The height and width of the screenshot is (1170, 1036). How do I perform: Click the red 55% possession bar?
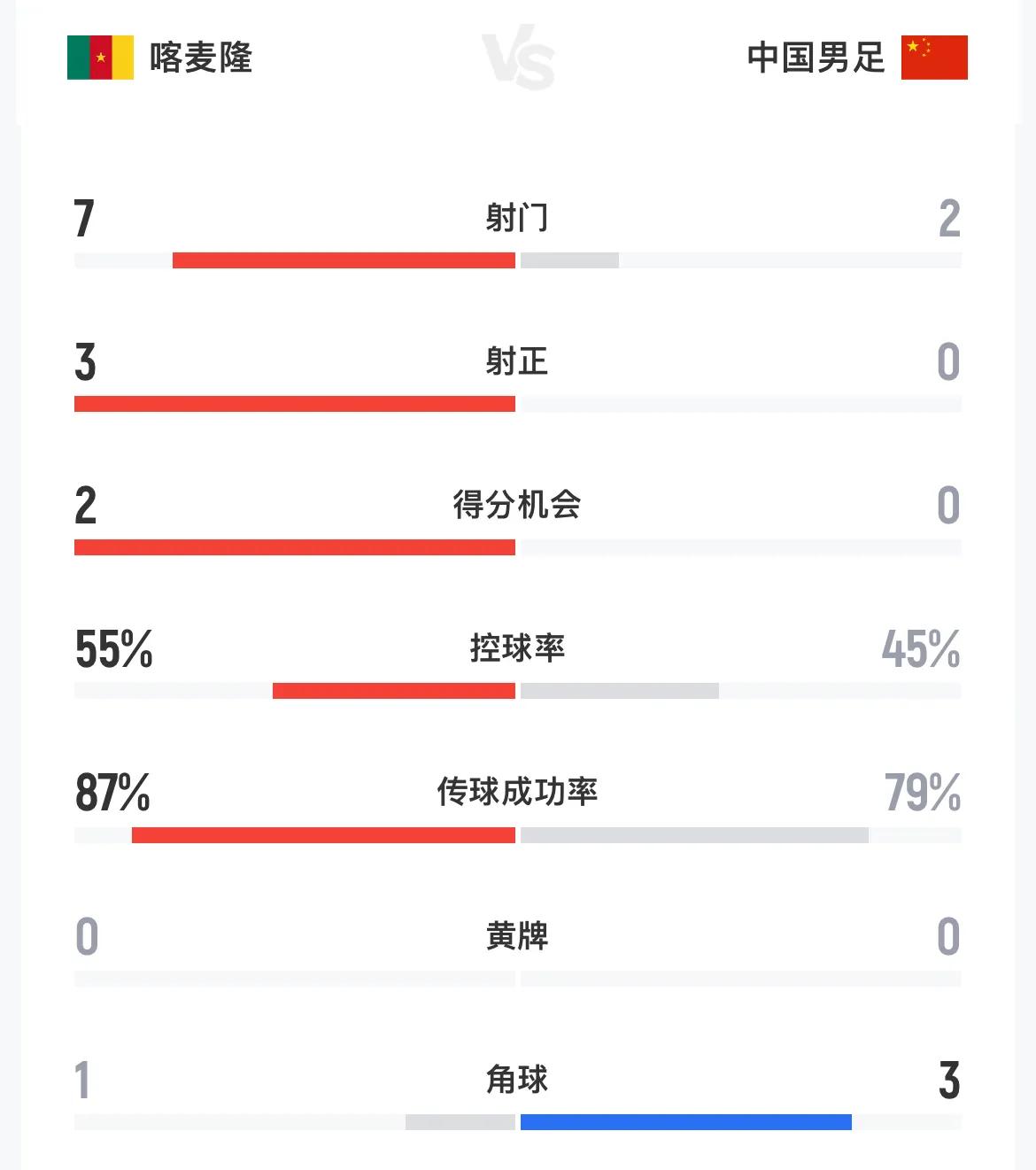(394, 691)
